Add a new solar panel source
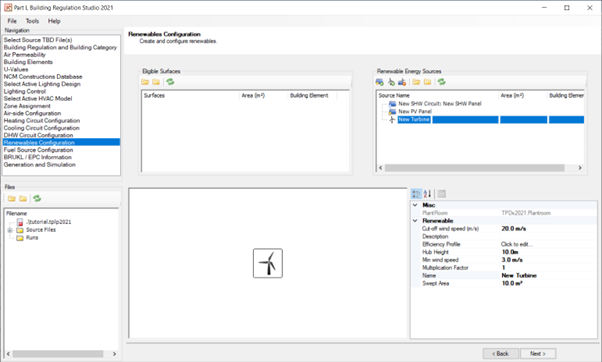This screenshot has height=362, width=602. pyautogui.click(x=379, y=82)
